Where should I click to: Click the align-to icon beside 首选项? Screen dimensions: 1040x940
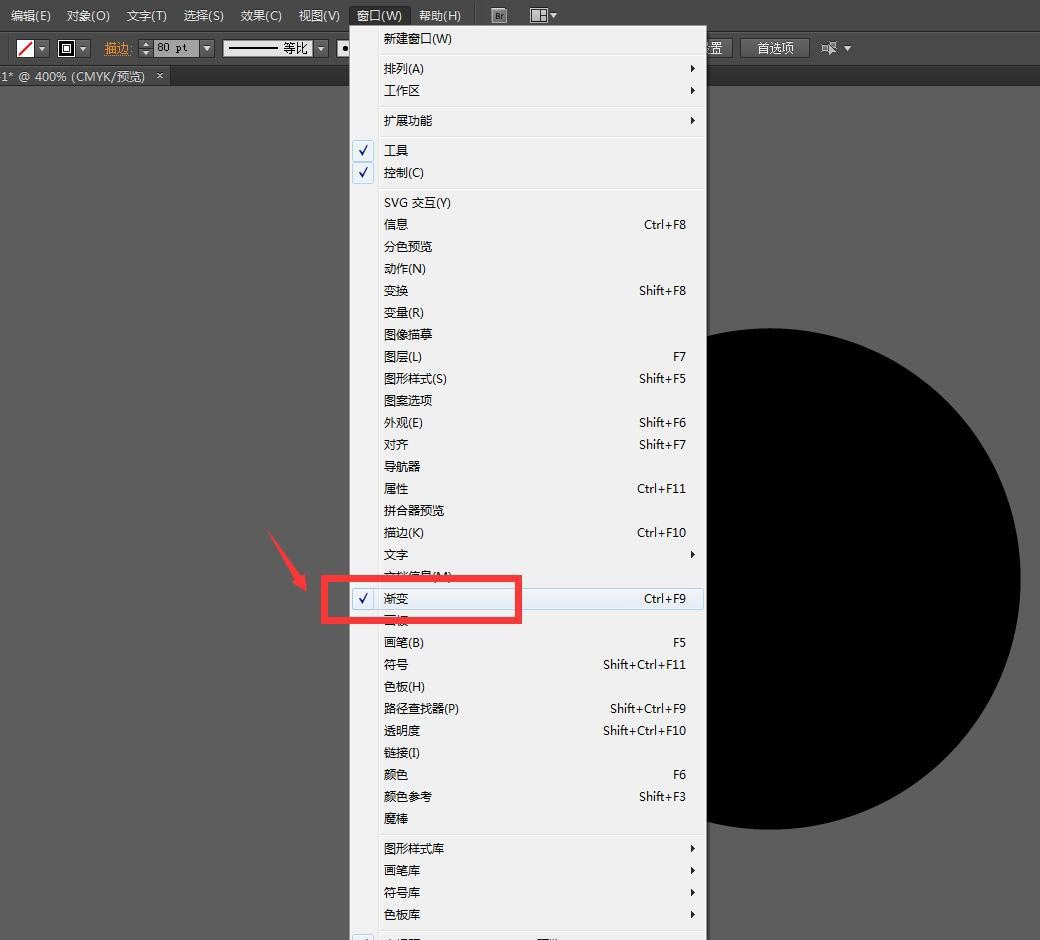(x=828, y=48)
